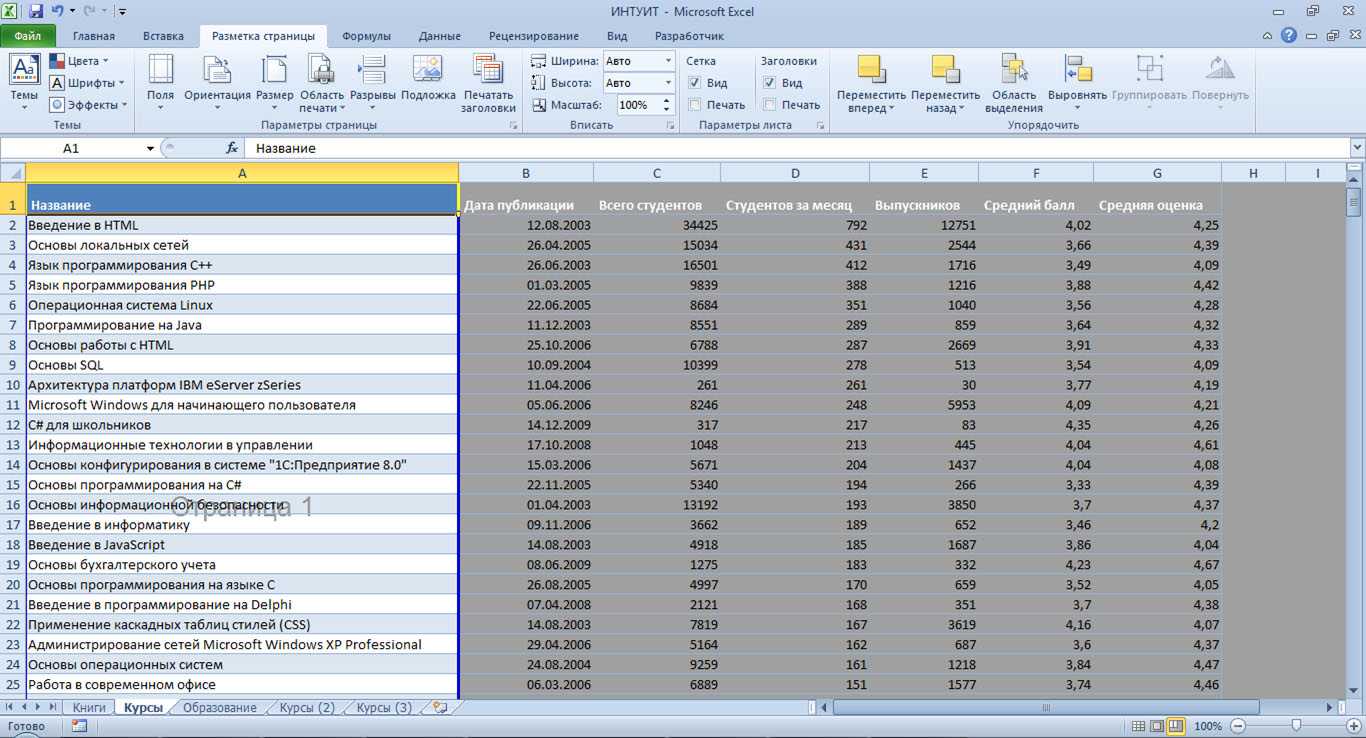Open the File (Файл) tab
1366x738 pixels.
pyautogui.click(x=28, y=36)
